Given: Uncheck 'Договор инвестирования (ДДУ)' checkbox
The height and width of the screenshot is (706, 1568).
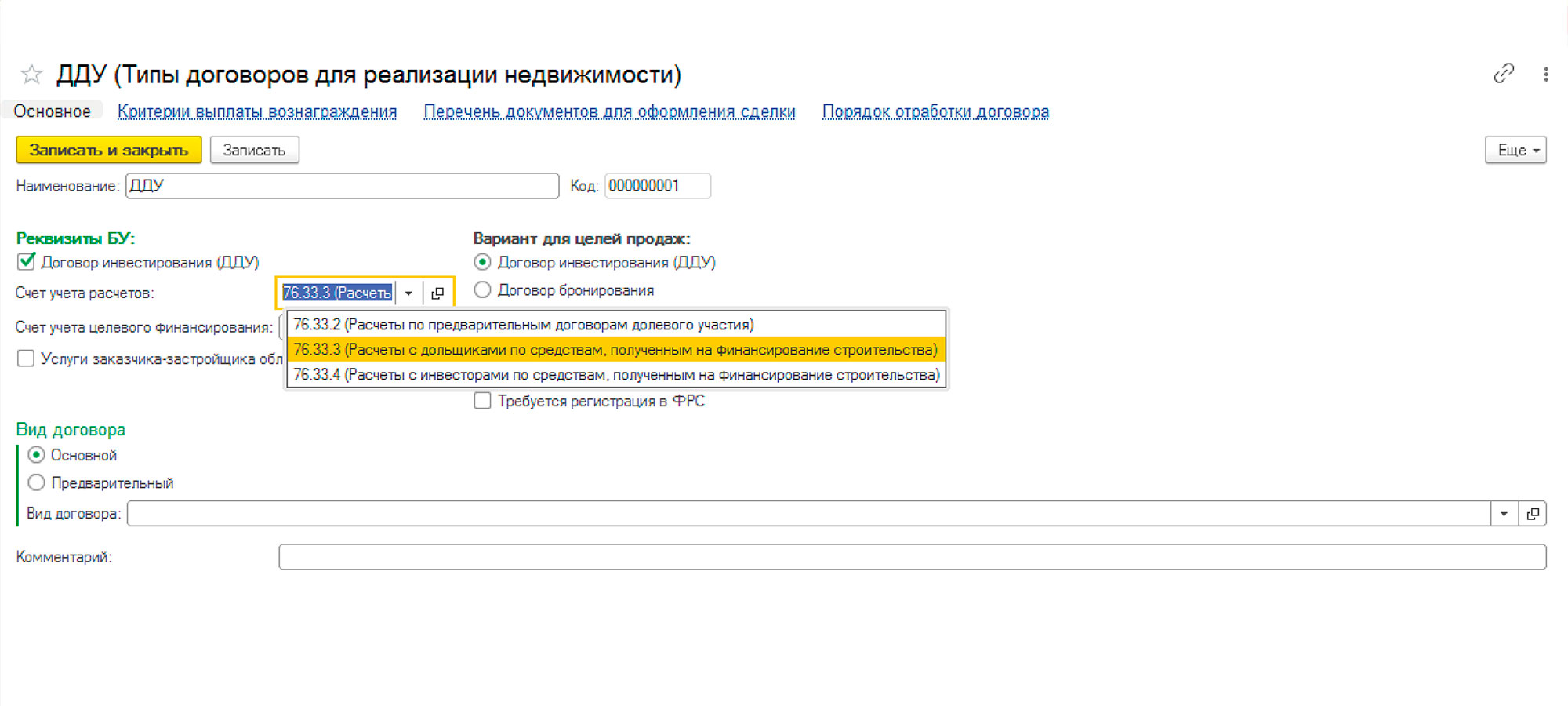Looking at the screenshot, I should coord(27,261).
